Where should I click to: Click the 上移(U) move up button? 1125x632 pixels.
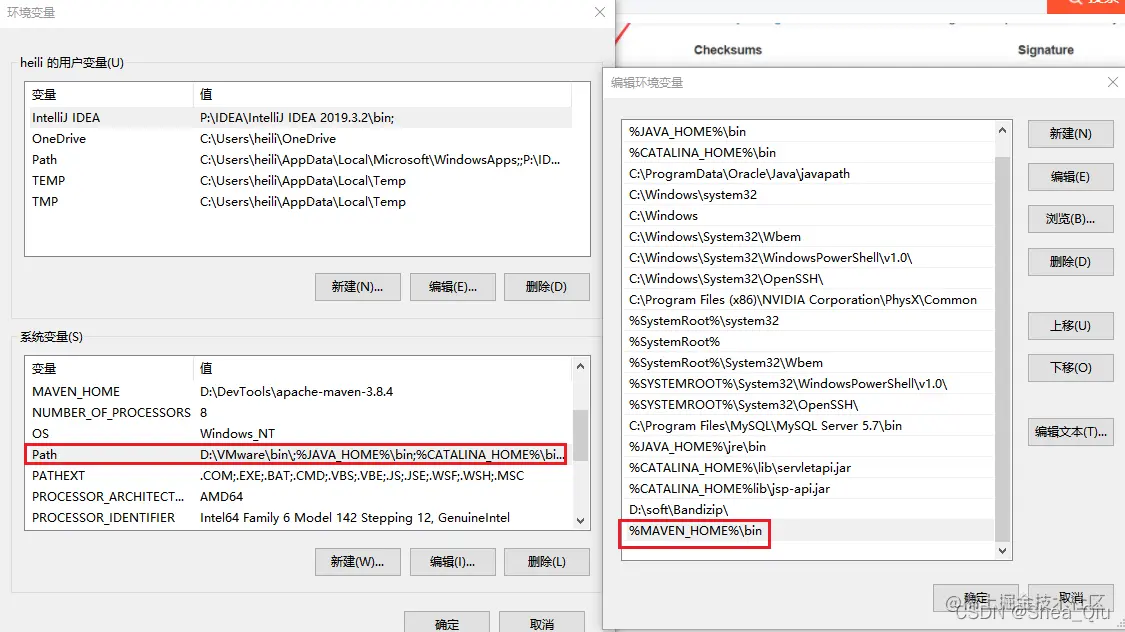tap(1070, 326)
